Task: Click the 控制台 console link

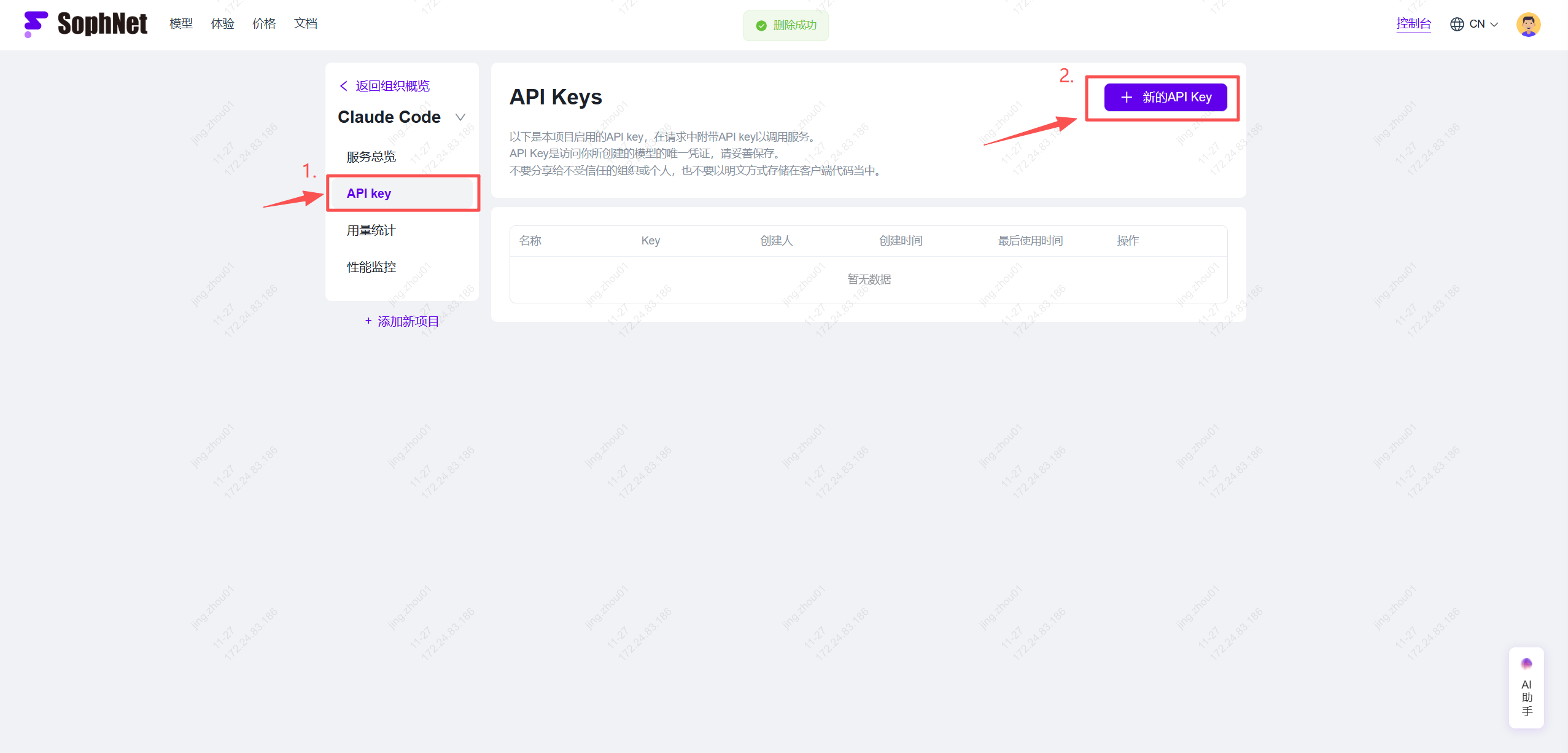Action: click(1413, 23)
